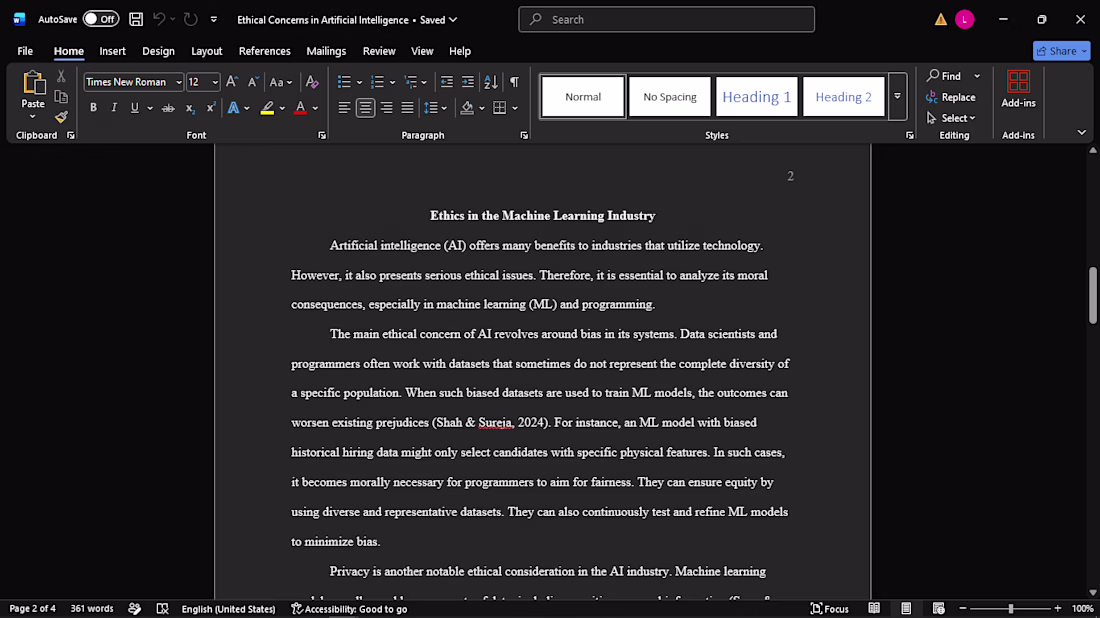Image resolution: width=1100 pixels, height=618 pixels.
Task: Open the References tab
Action: [264, 51]
